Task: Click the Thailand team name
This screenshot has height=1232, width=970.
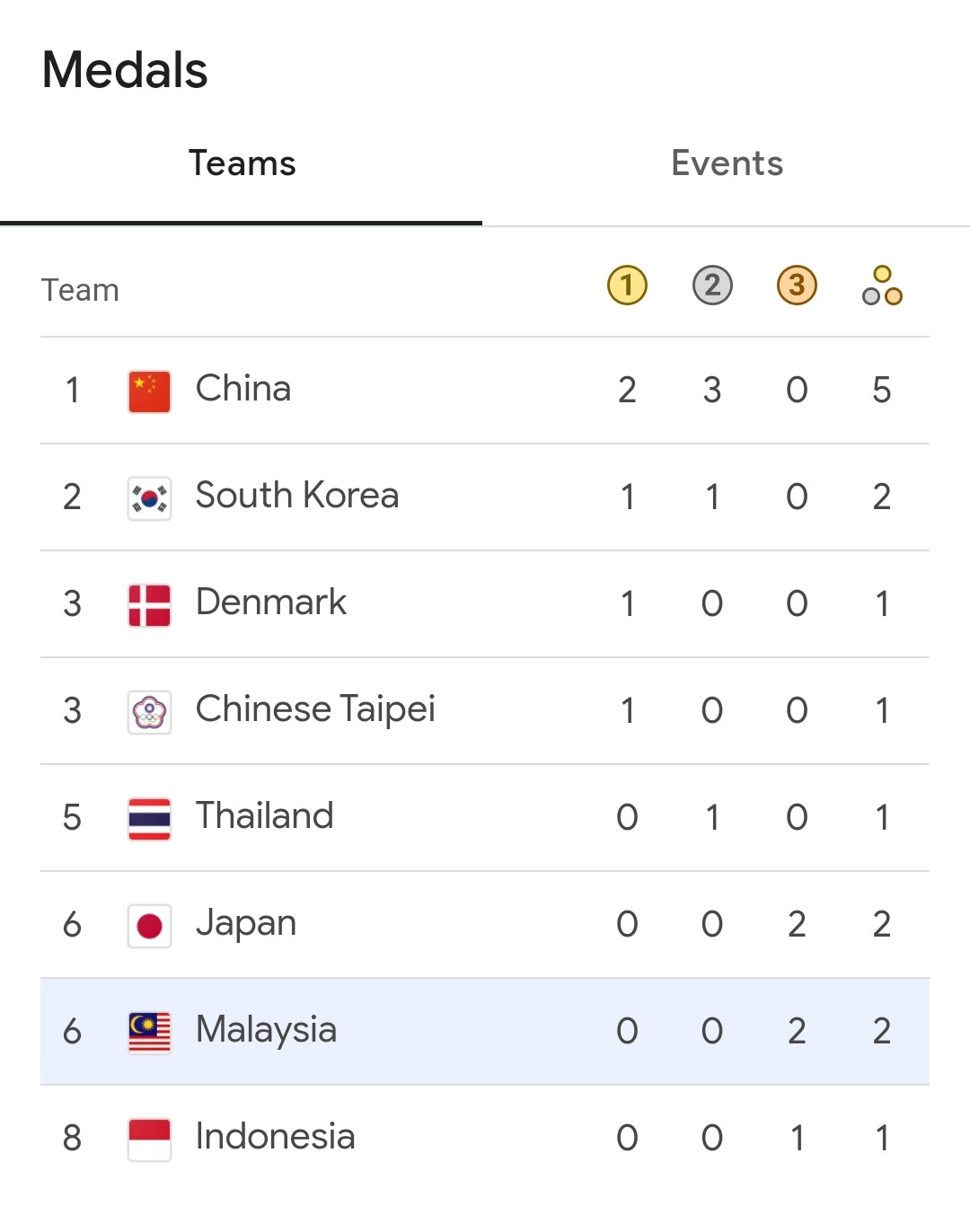Action: tap(264, 816)
